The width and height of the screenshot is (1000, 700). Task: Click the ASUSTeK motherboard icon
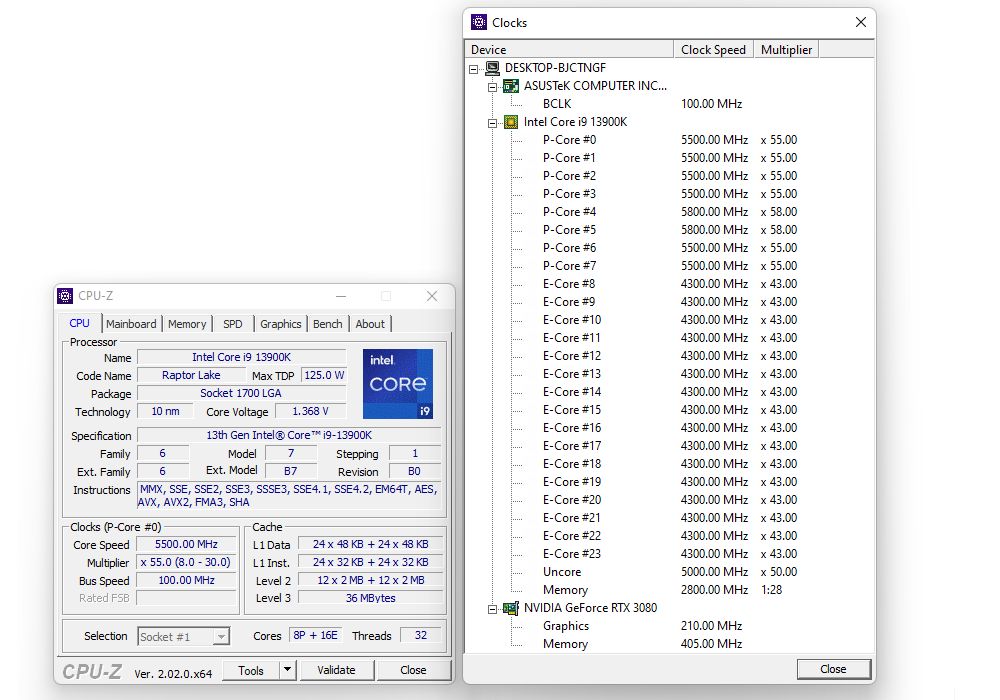coord(511,85)
